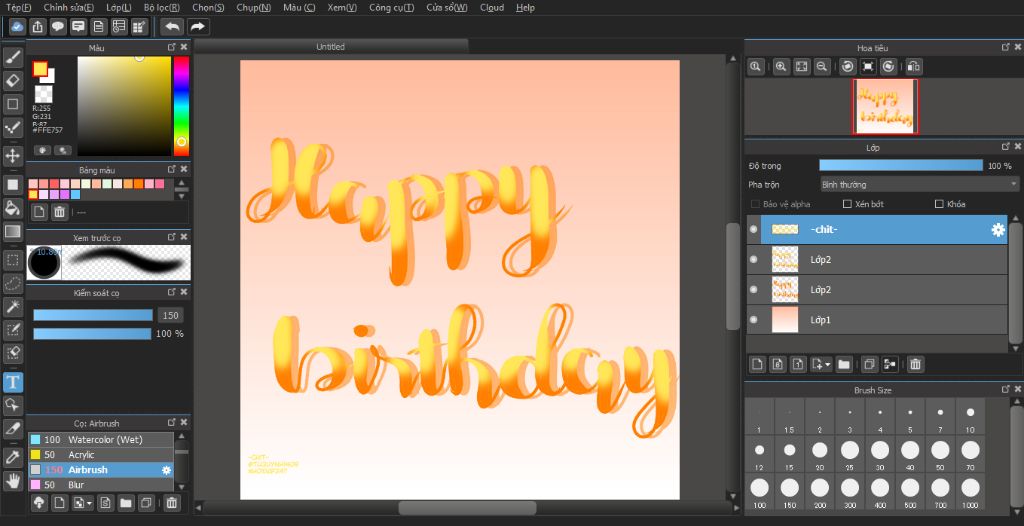Flip canvas view in Navigator
Image resolution: width=1024 pixels, height=526 pixels.
[914, 66]
